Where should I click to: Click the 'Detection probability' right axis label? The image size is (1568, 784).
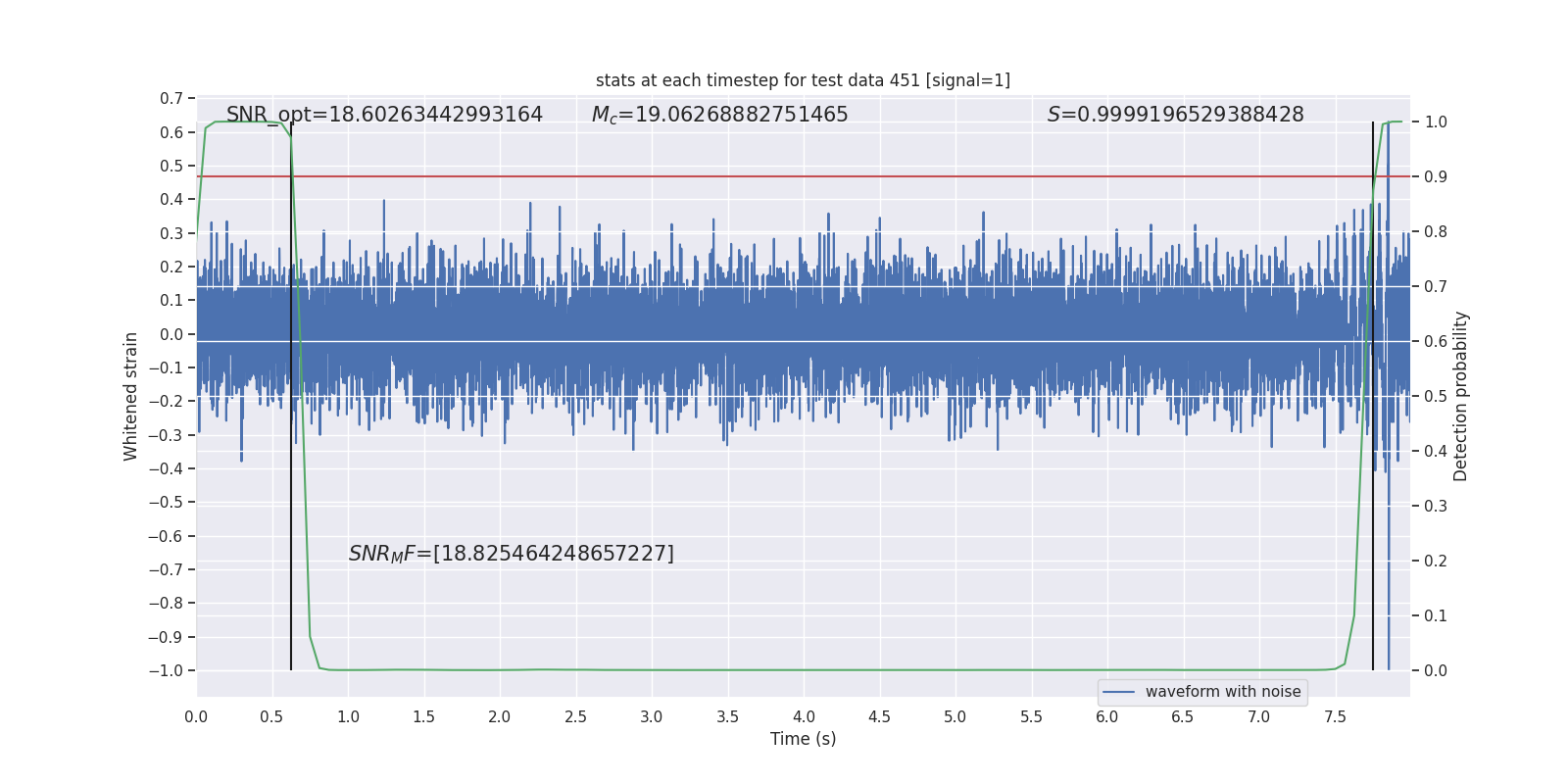coord(1460,396)
